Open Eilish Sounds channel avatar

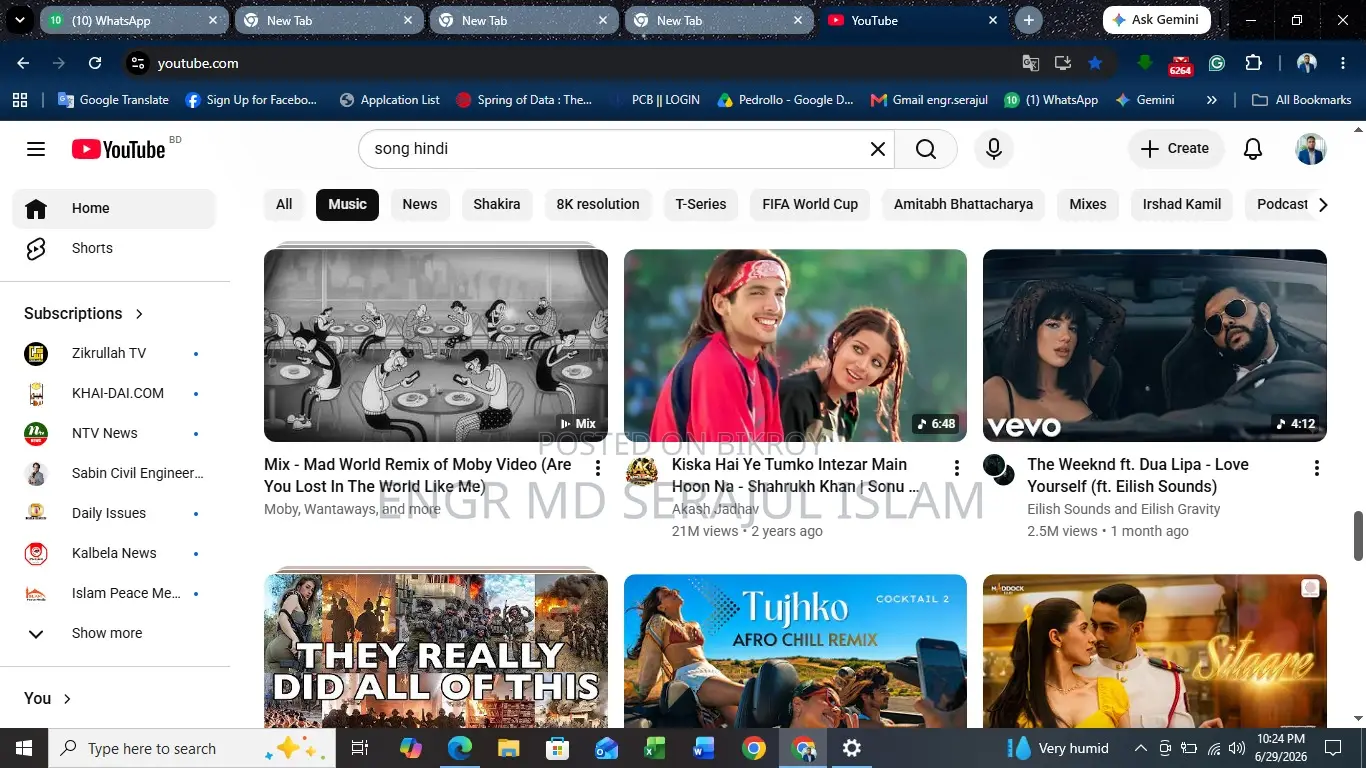998,469
